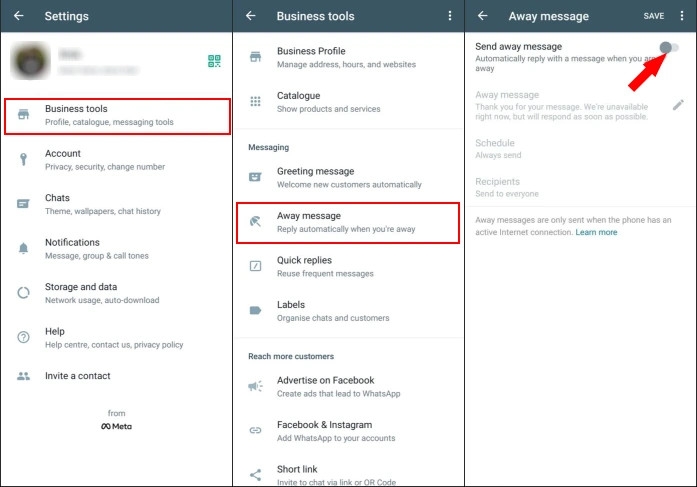This screenshot has width=697, height=487.
Task: Click 'Welcome new customers automatically' text
Action: pos(349,184)
